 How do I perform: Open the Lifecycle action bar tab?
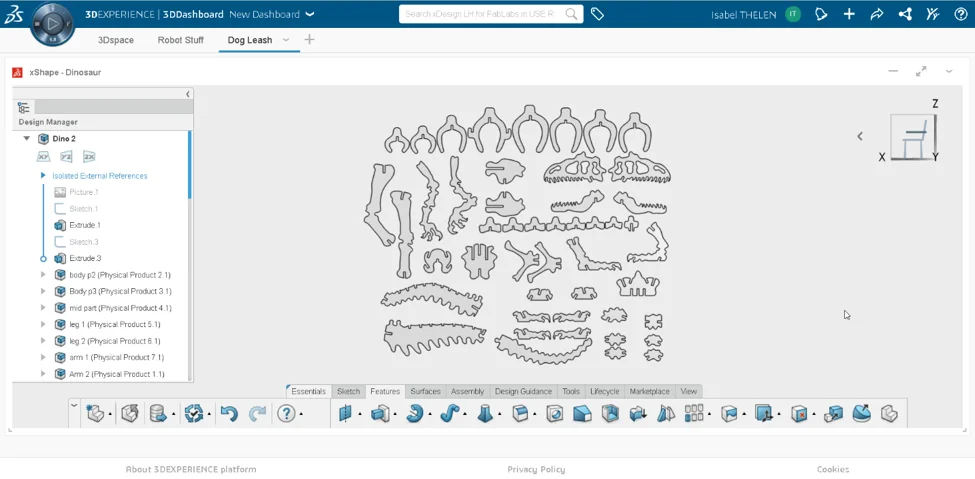click(604, 391)
